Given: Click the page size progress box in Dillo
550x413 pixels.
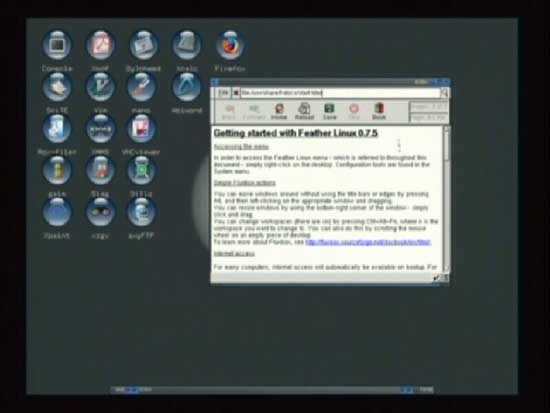Looking at the screenshot, I should pyautogui.click(x=429, y=118).
